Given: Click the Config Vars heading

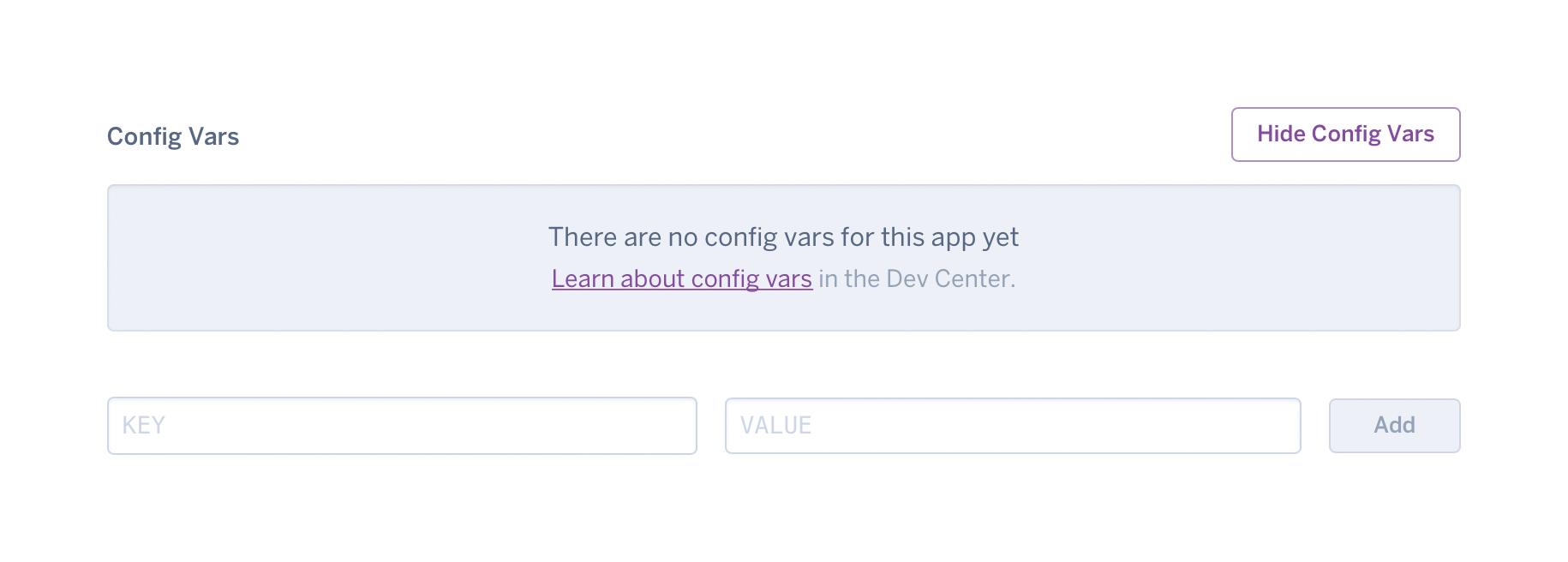Looking at the screenshot, I should click(x=173, y=135).
